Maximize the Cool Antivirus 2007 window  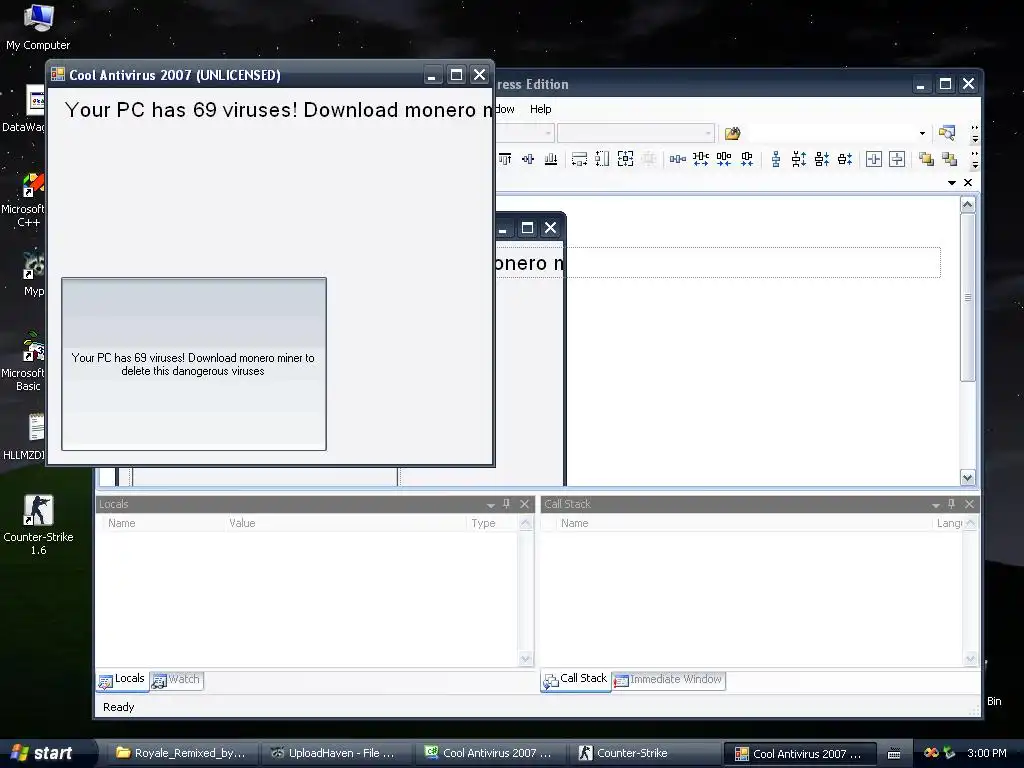pos(456,75)
